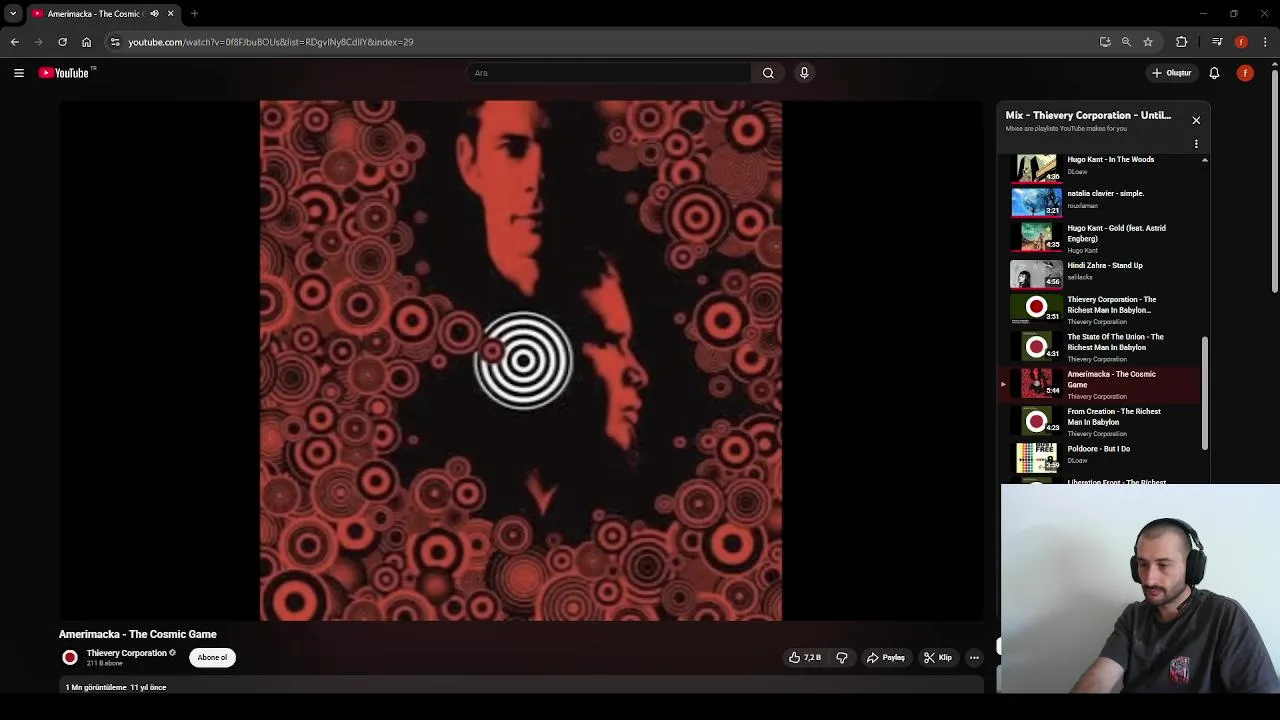Subscribe using the Abone ol button
The height and width of the screenshot is (720, 1280).
(x=212, y=658)
